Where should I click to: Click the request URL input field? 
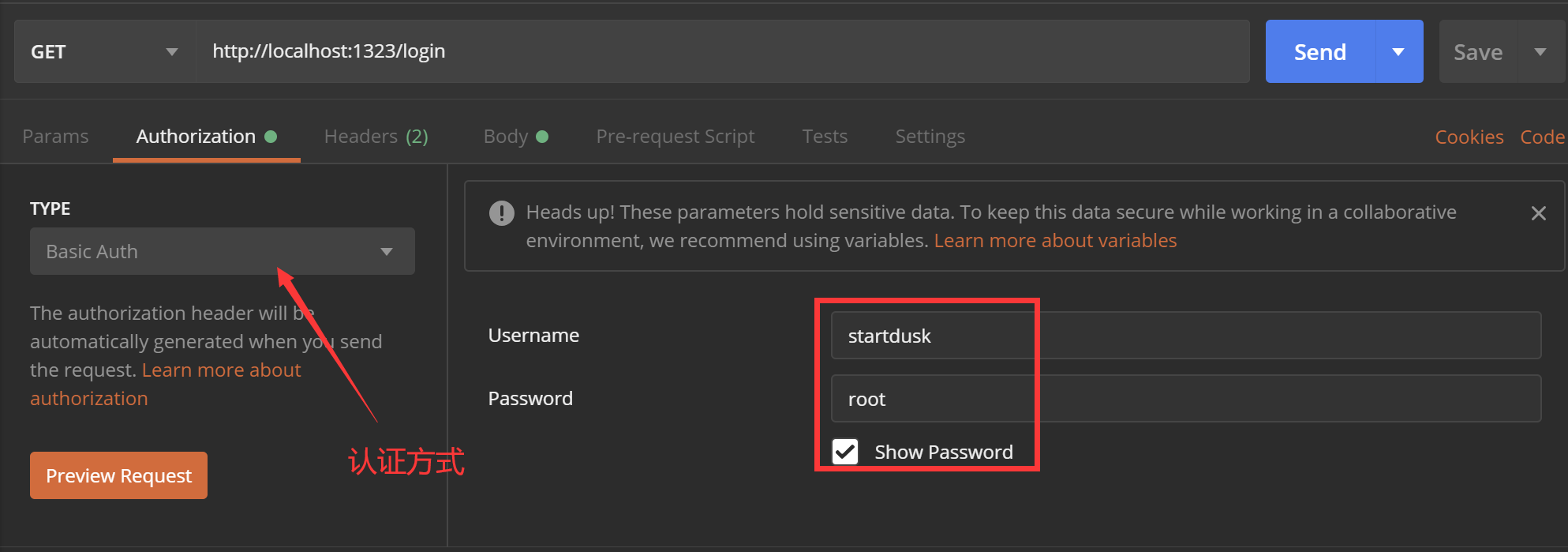coord(723,51)
